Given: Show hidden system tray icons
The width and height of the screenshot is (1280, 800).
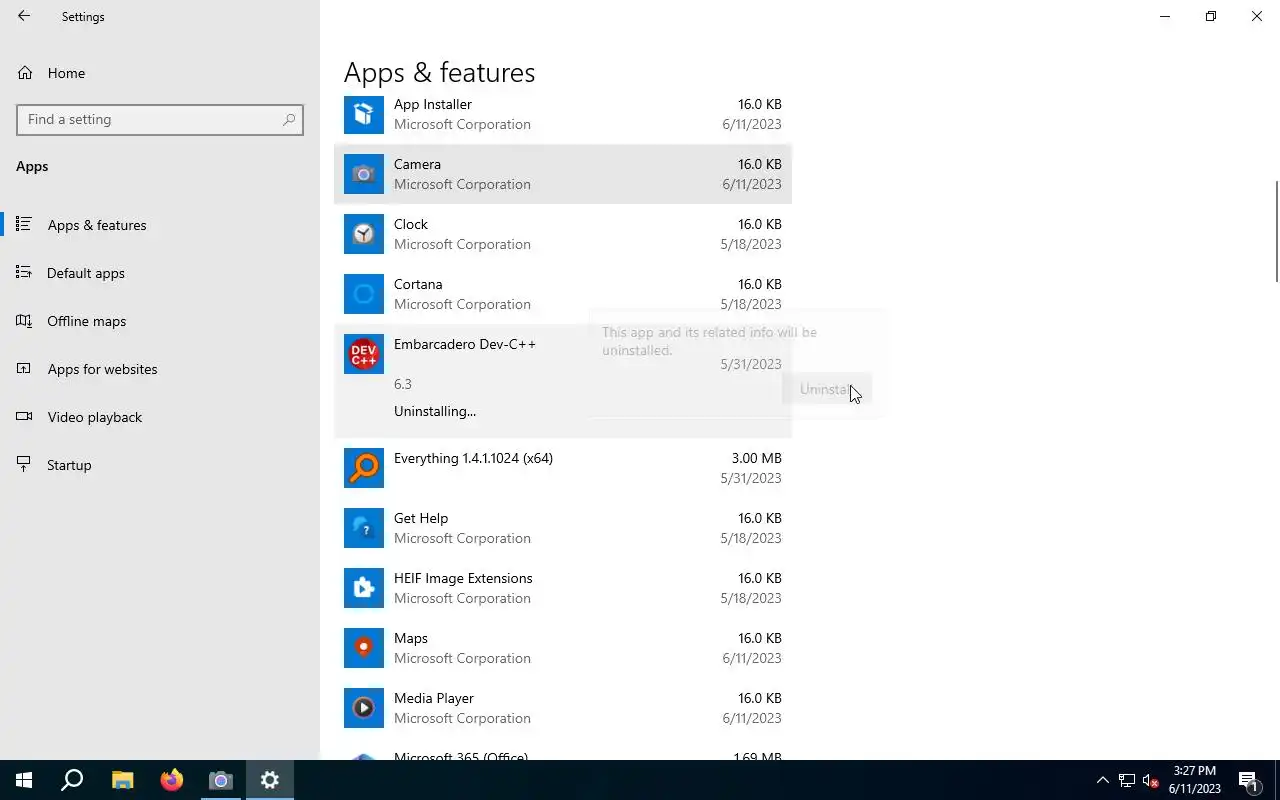Looking at the screenshot, I should [1103, 780].
